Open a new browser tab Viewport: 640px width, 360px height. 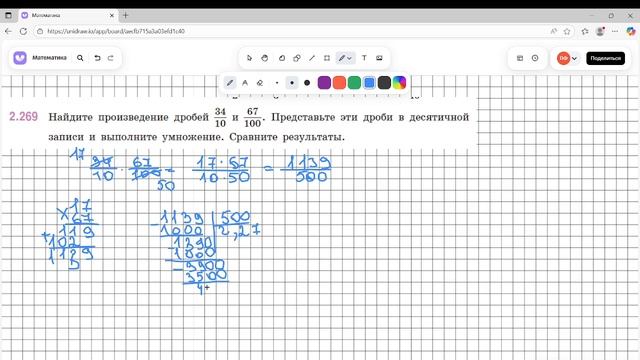tap(125, 15)
